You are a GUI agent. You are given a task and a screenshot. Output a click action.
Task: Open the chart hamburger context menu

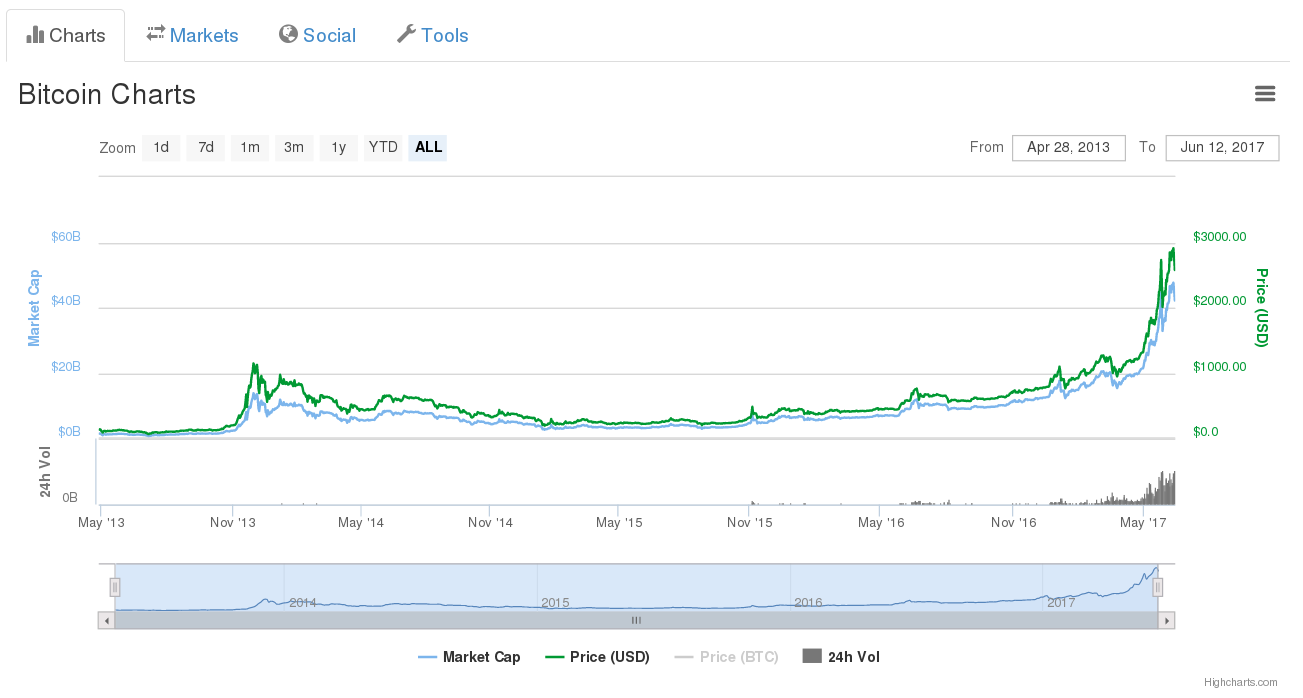[x=1265, y=94]
